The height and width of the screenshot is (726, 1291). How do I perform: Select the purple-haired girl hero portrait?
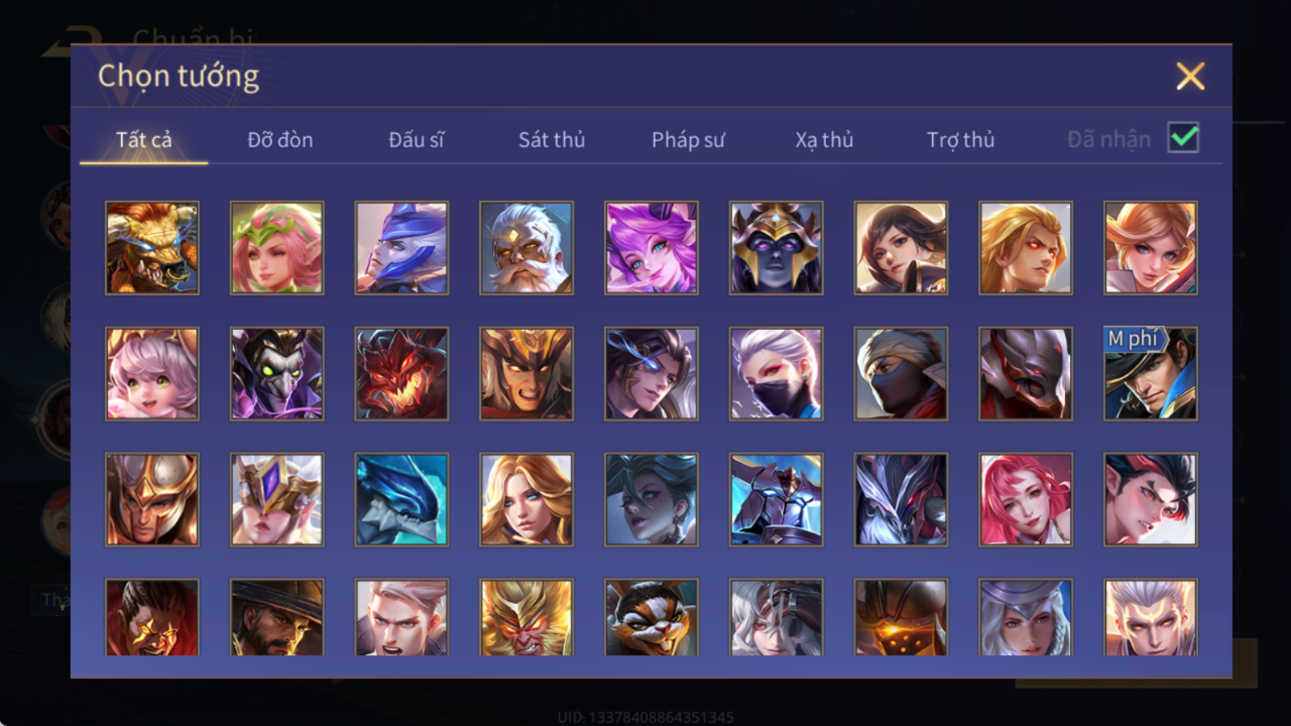(651, 248)
